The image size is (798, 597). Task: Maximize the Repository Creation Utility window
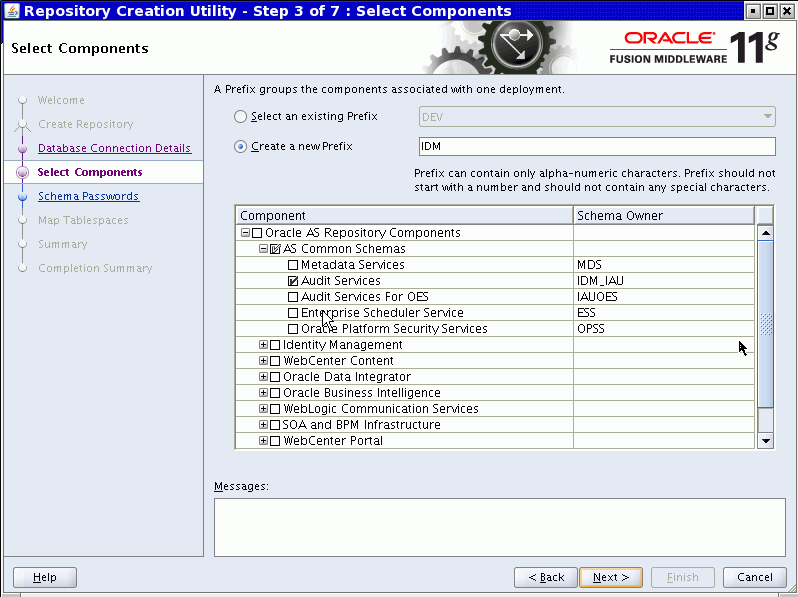click(x=771, y=11)
